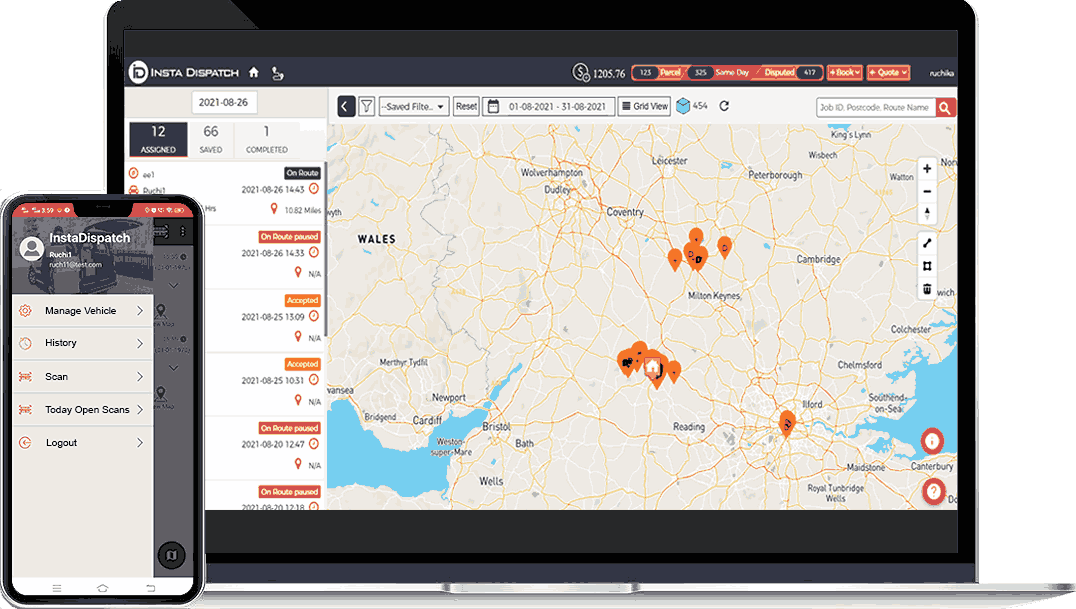
Task: Open Manage Vehicle in phone menu
Action: pos(82,311)
